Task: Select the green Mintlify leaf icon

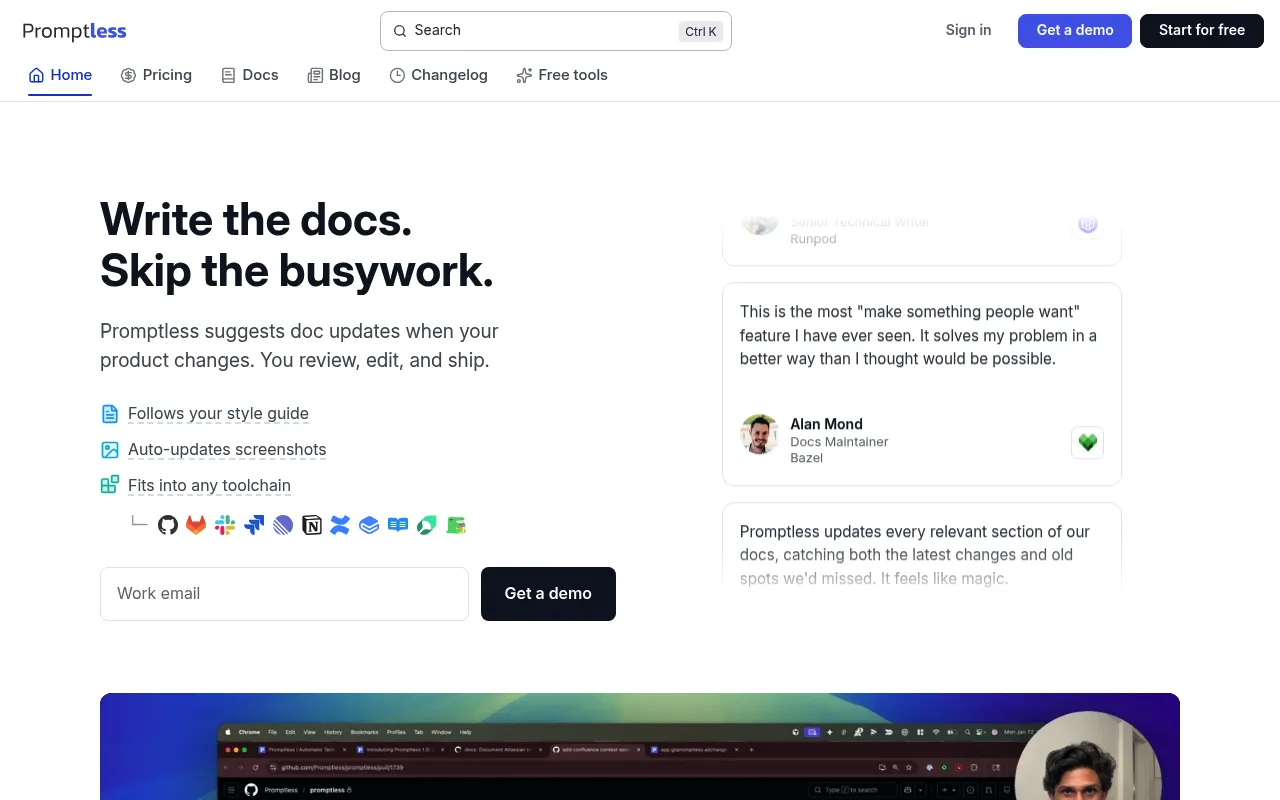Action: click(x=427, y=525)
